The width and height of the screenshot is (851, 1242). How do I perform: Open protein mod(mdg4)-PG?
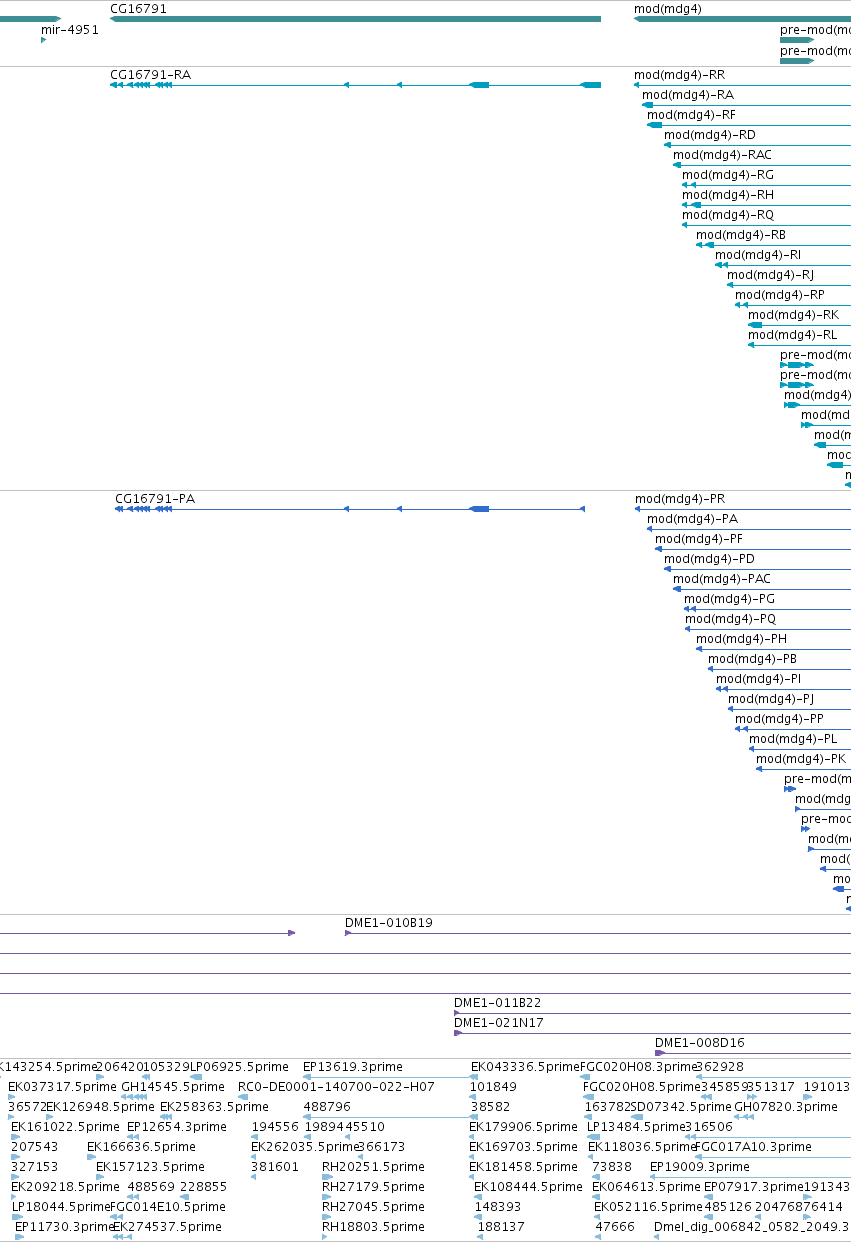tap(730, 598)
